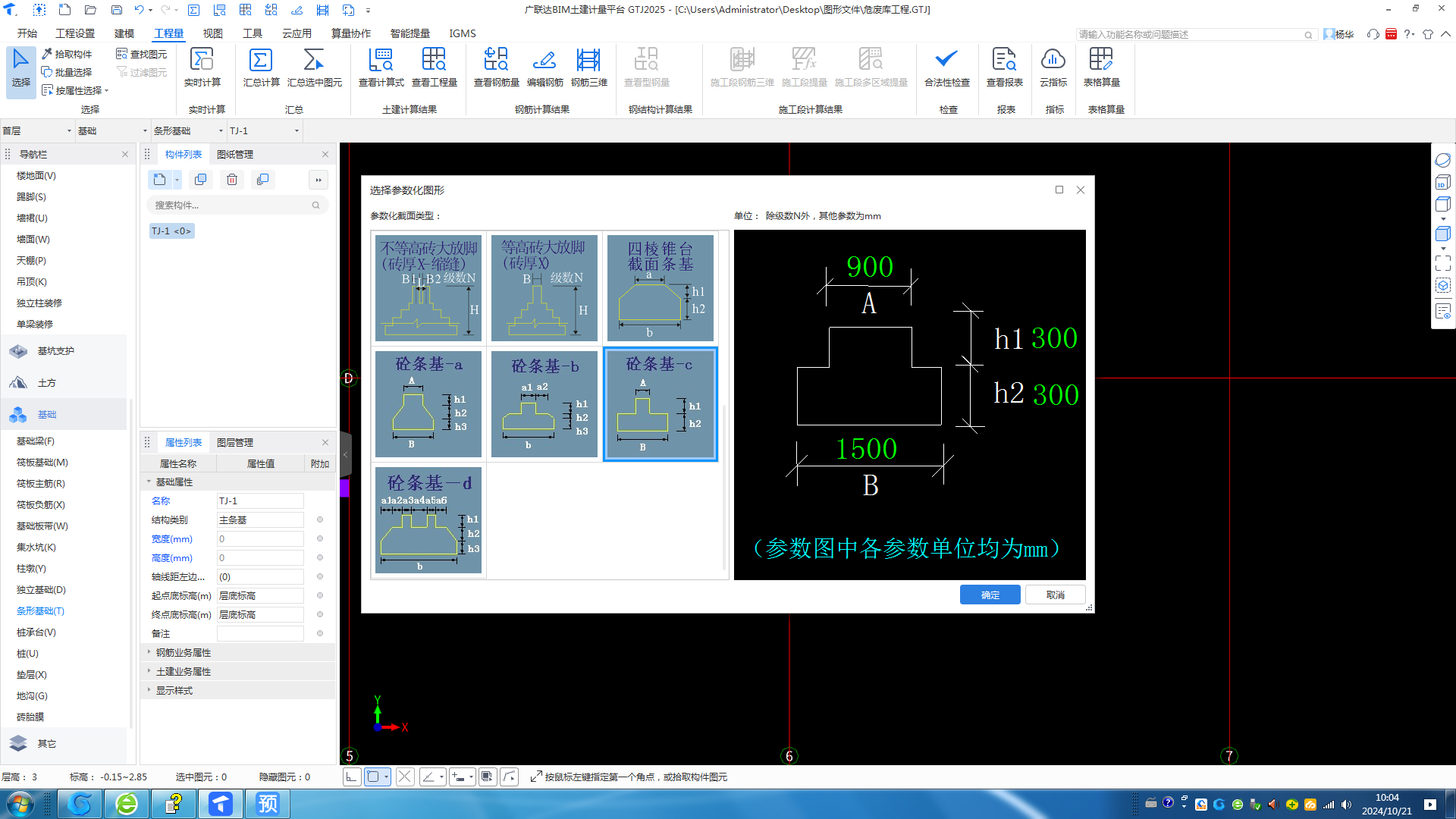Select 砼条基-a section thumbnail

[x=428, y=404]
